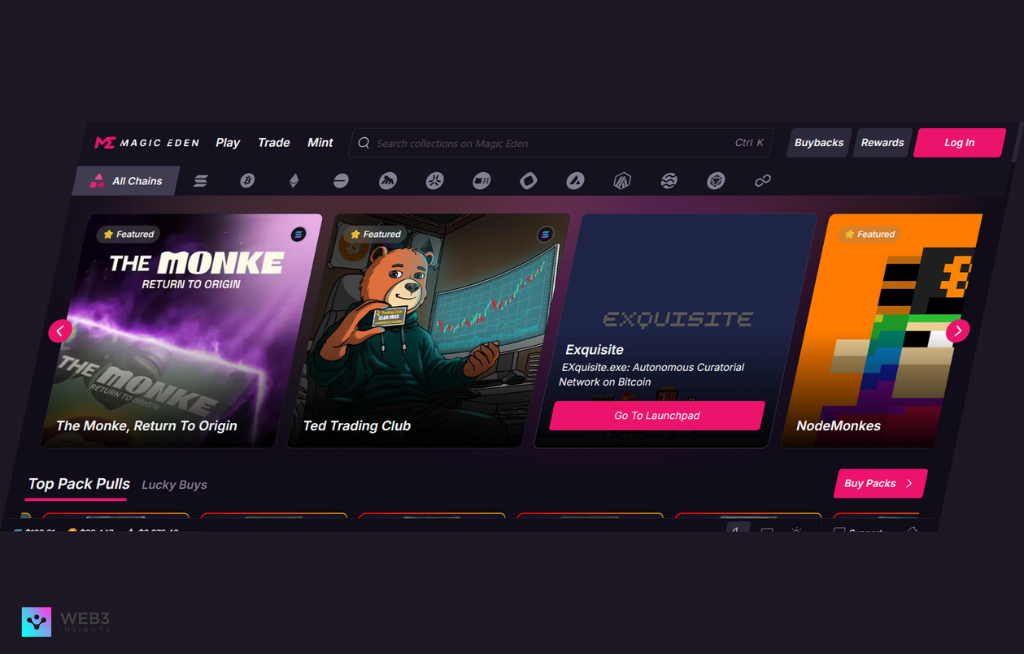
Task: Filter by the BNB chain icon
Action: [715, 181]
